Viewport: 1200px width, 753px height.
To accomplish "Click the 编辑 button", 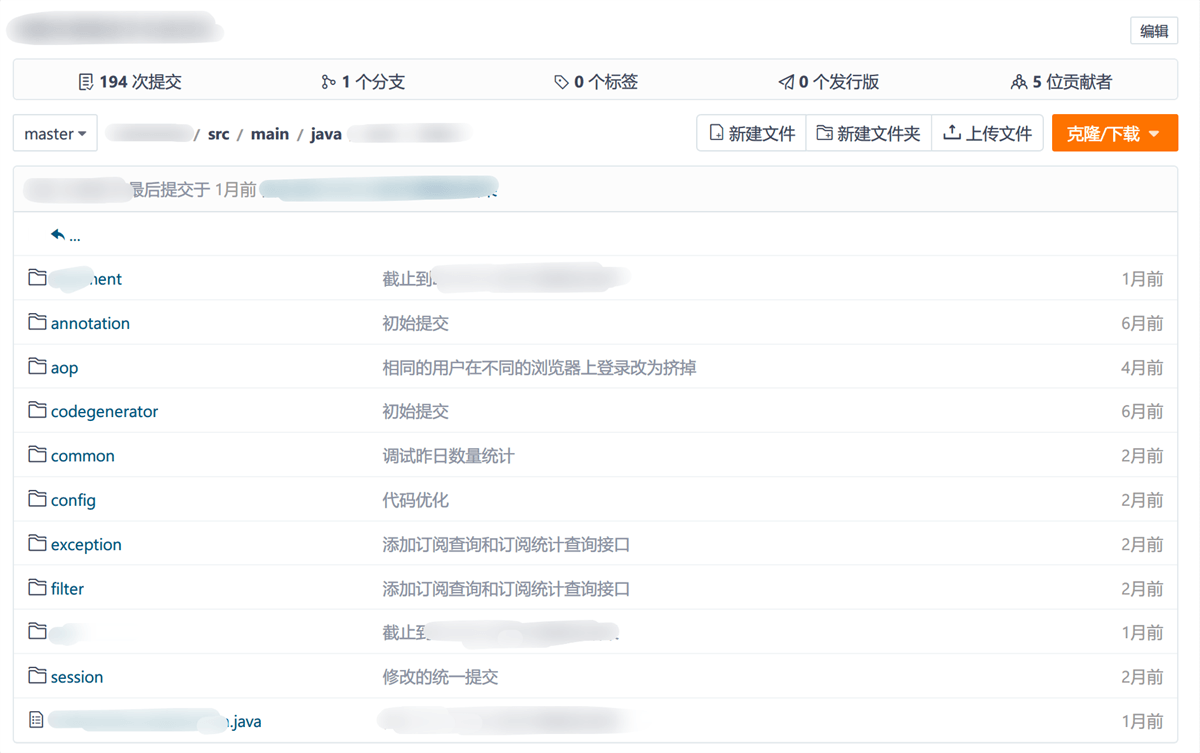I will [x=1154, y=31].
